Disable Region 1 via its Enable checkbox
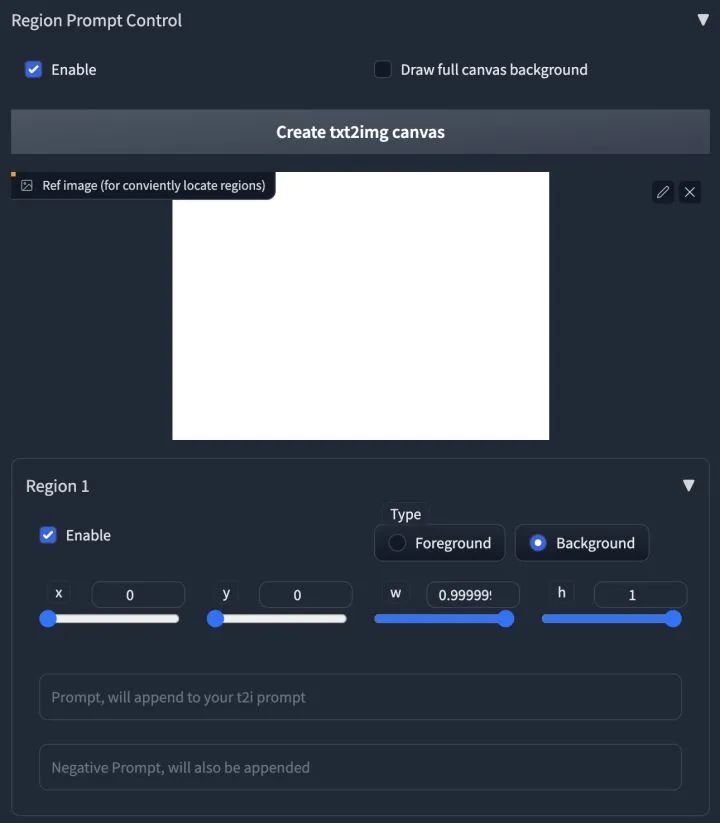Screen dimensions: 720x823 48,535
